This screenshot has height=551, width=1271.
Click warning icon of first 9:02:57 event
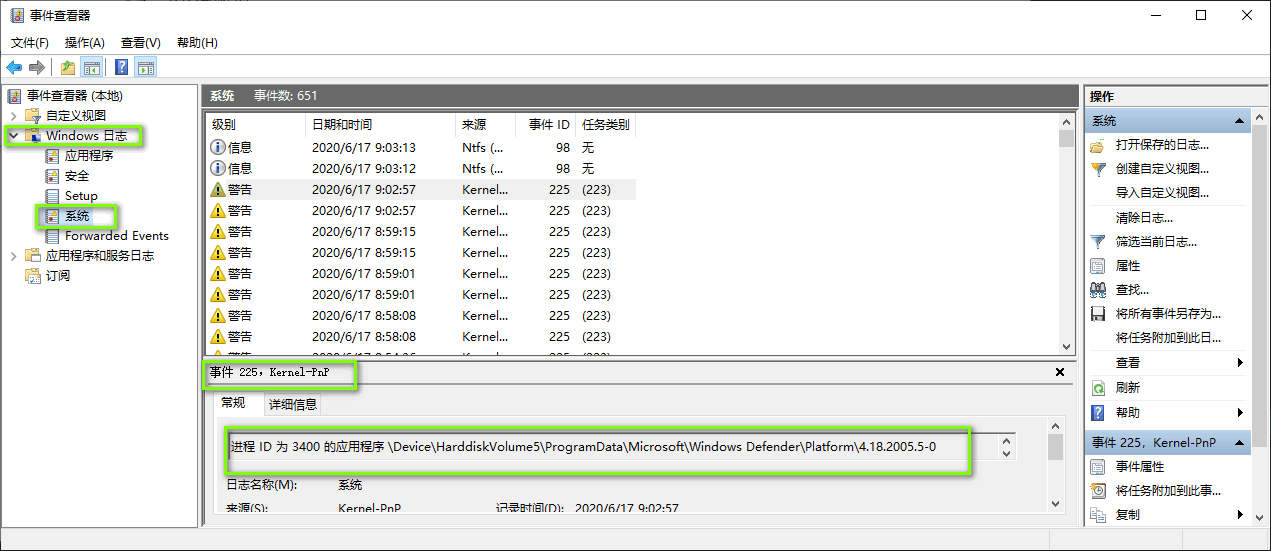[x=218, y=190]
